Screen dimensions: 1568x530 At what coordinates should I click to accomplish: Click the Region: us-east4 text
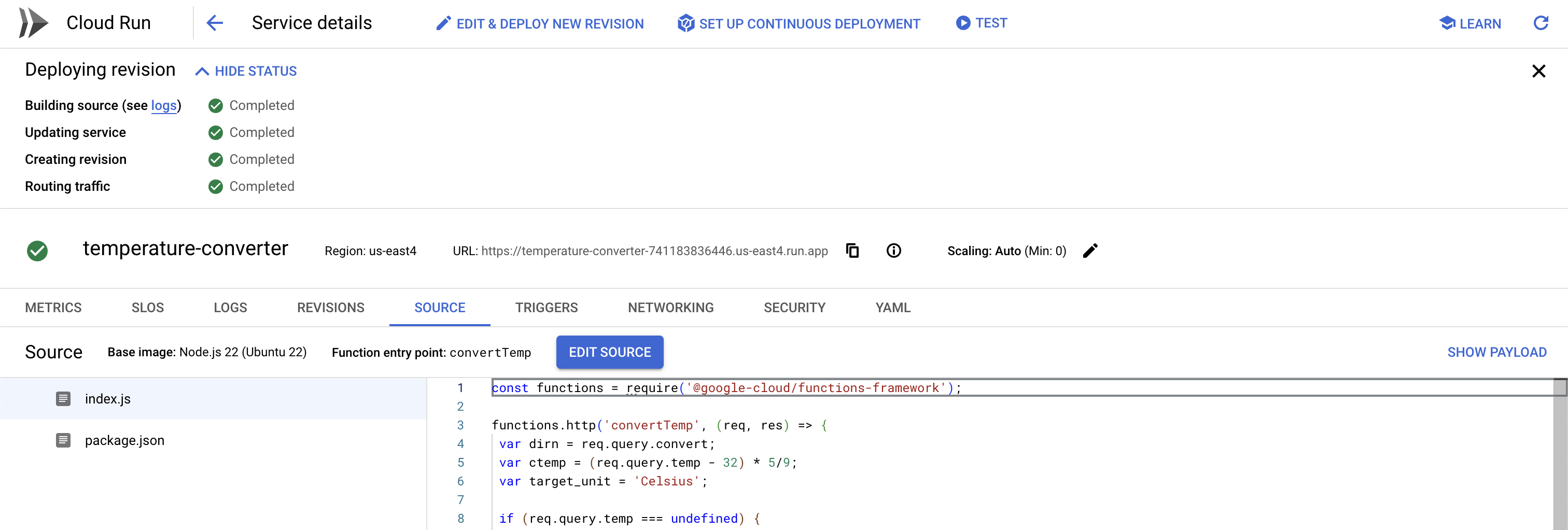pos(370,250)
